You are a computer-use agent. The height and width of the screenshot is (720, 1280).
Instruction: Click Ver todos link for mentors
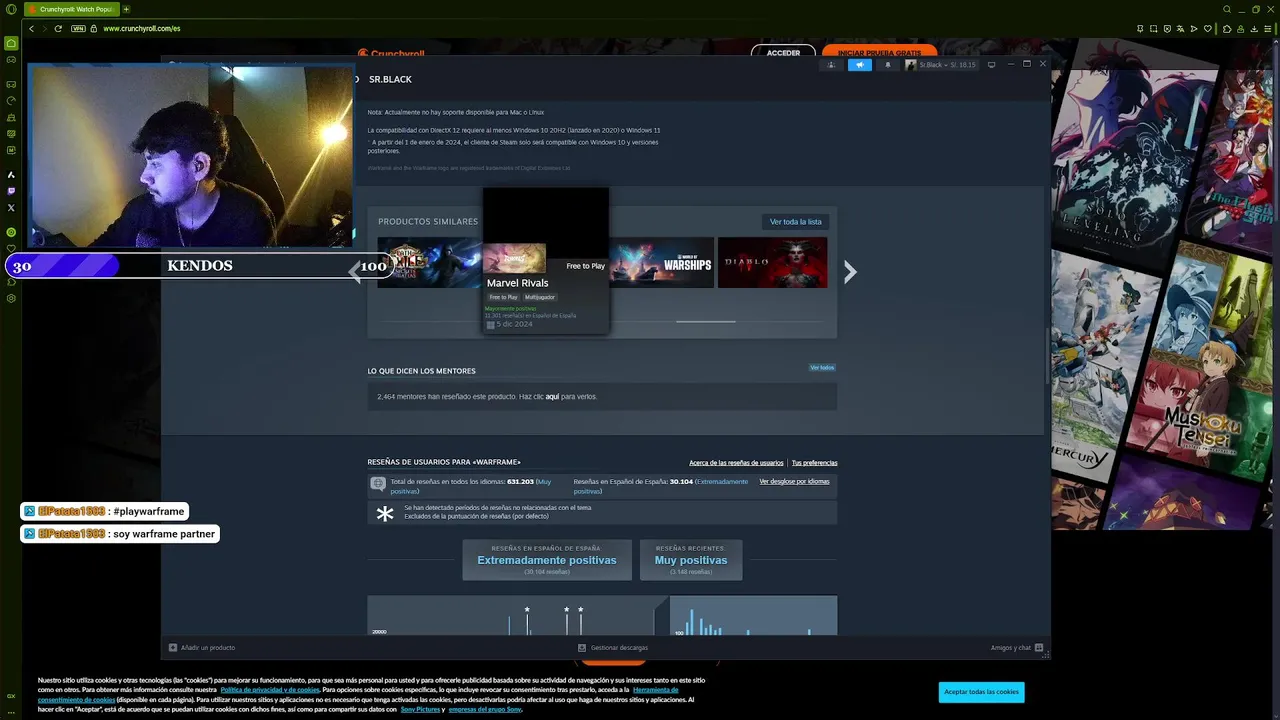pos(822,368)
